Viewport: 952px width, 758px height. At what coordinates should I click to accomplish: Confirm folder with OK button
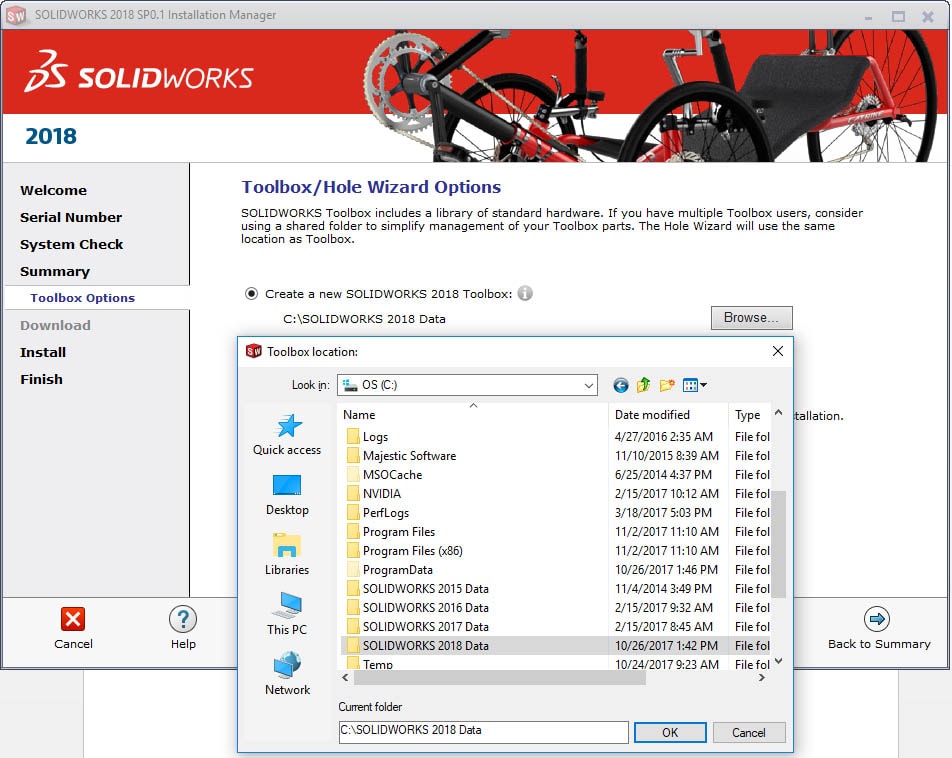(670, 732)
